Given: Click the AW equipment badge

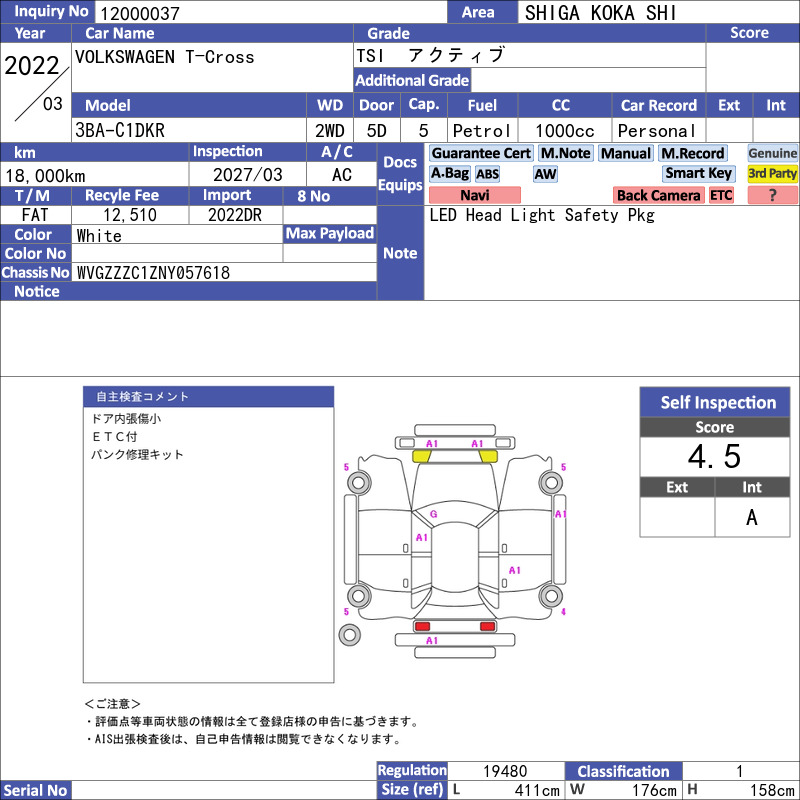Looking at the screenshot, I should [x=545, y=174].
